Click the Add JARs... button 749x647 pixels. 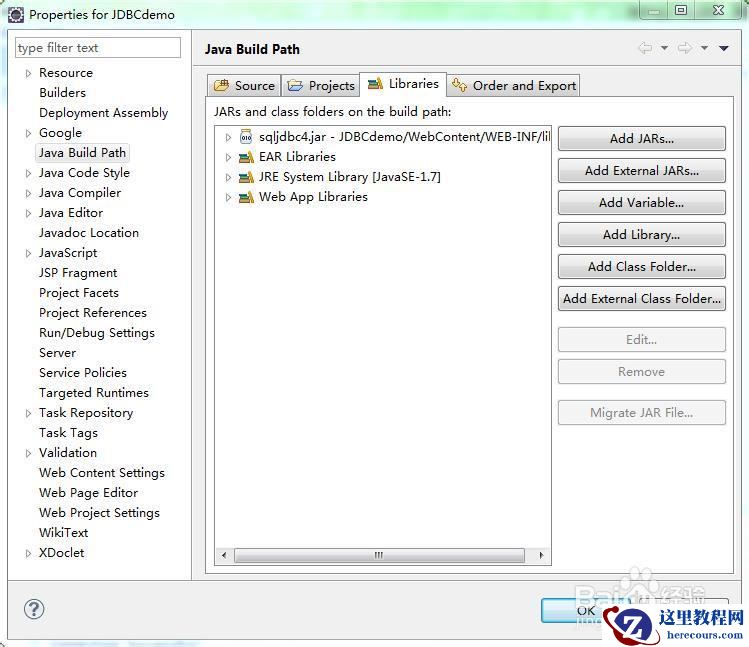click(x=642, y=139)
